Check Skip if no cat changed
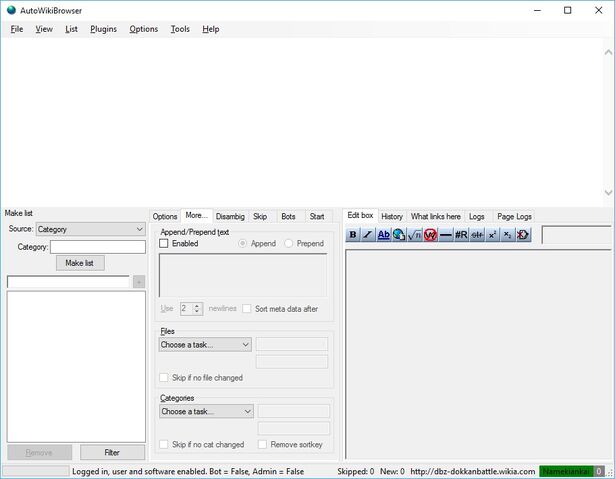This screenshot has height=479, width=615. coord(164,444)
